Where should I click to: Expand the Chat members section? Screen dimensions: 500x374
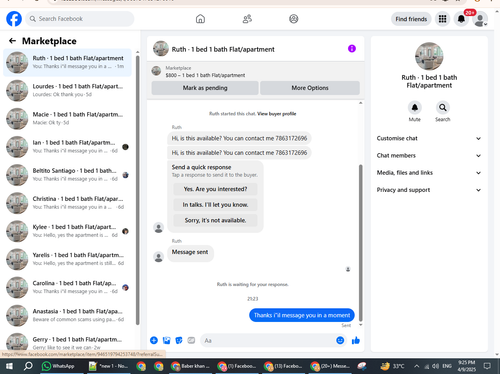pos(429,155)
